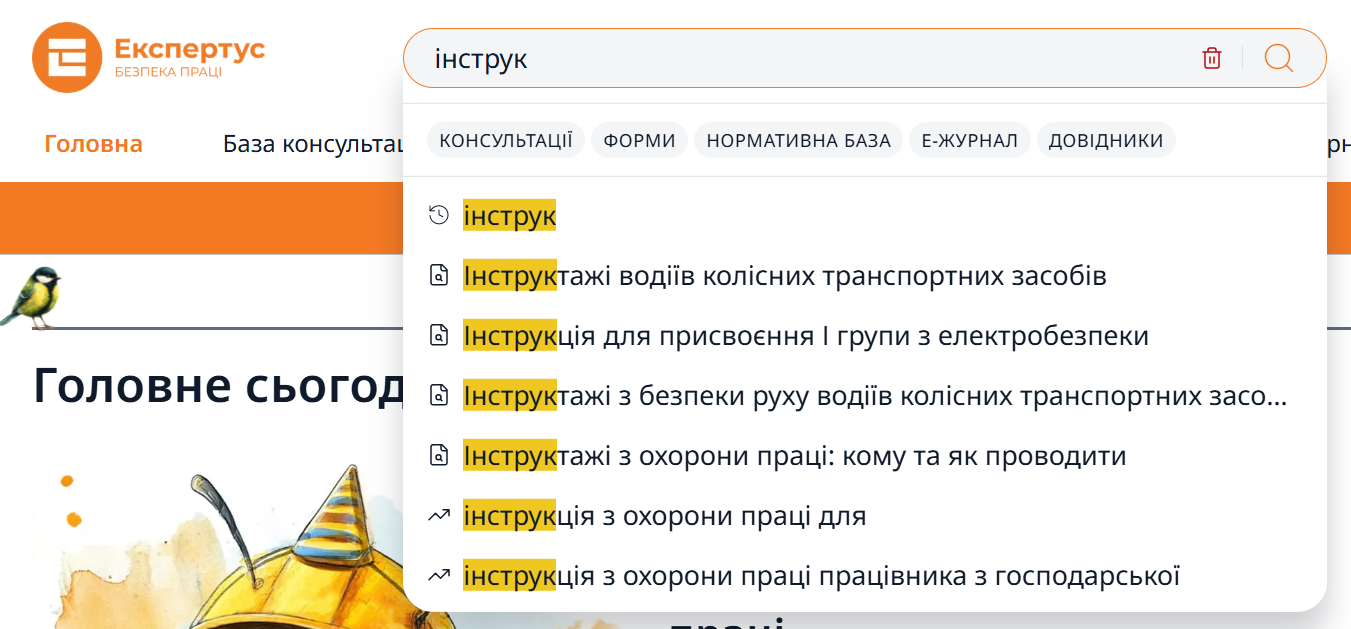
Task: Click trending arrow icon beside 'інструкція з охорони праці для'
Action: (x=438, y=516)
